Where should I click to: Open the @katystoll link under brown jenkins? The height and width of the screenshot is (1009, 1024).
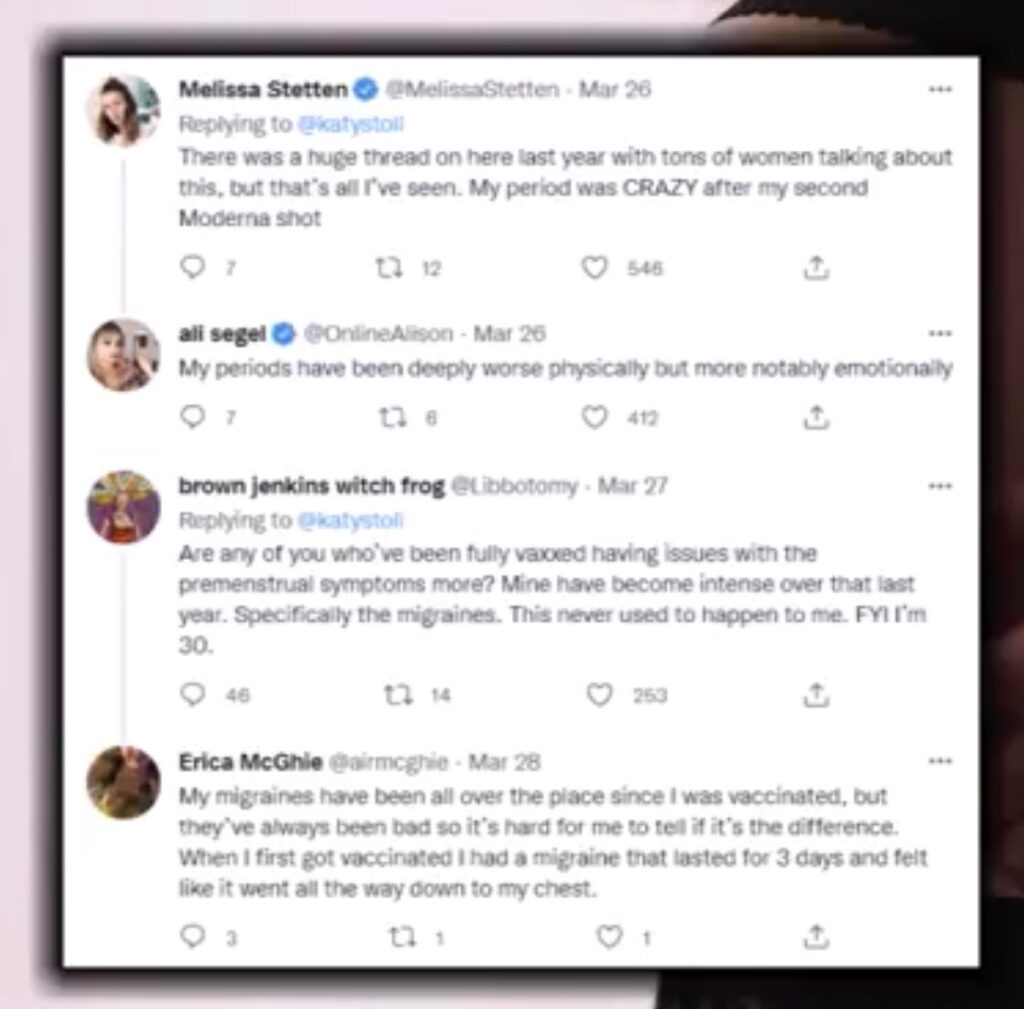pos(351,521)
